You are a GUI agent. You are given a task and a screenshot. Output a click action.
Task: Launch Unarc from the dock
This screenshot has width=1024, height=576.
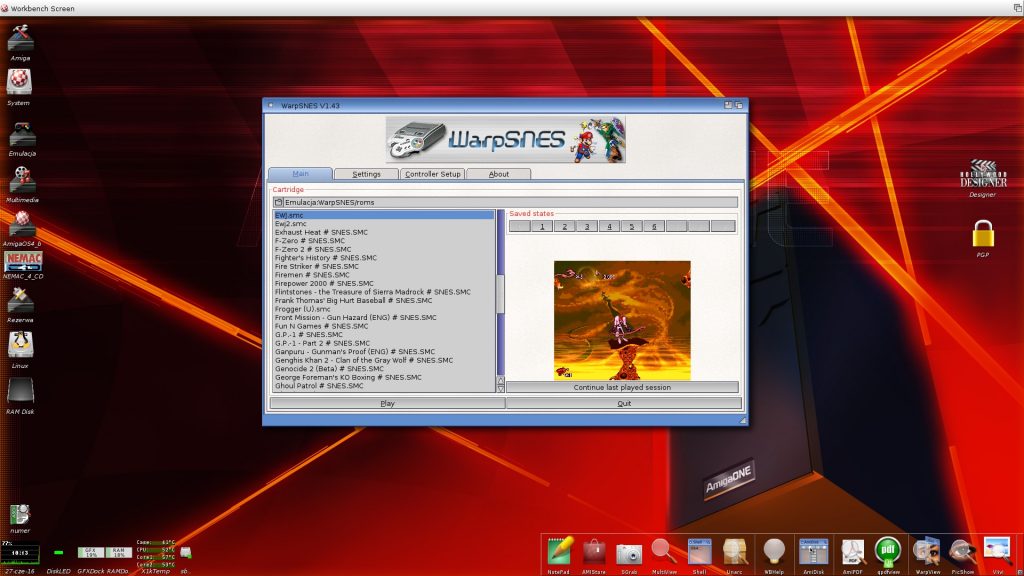735,552
